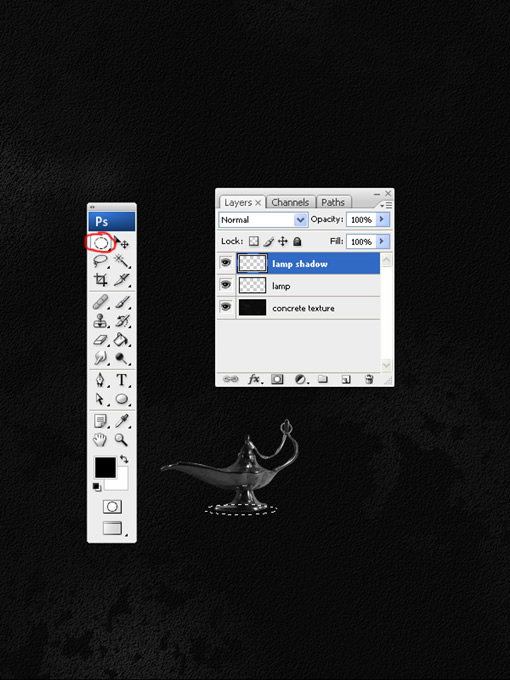This screenshot has height=680, width=510.
Task: Click the Ps logo header in toolbox
Action: coord(112,221)
